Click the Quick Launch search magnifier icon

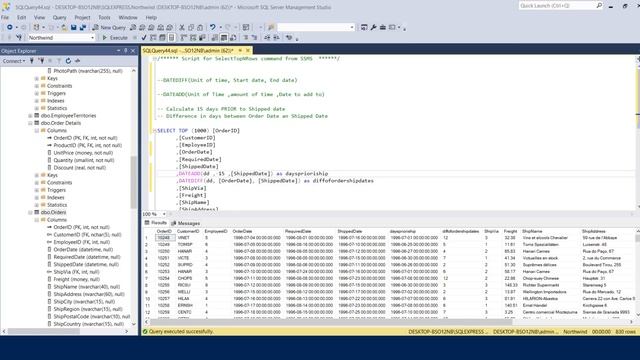599,6
